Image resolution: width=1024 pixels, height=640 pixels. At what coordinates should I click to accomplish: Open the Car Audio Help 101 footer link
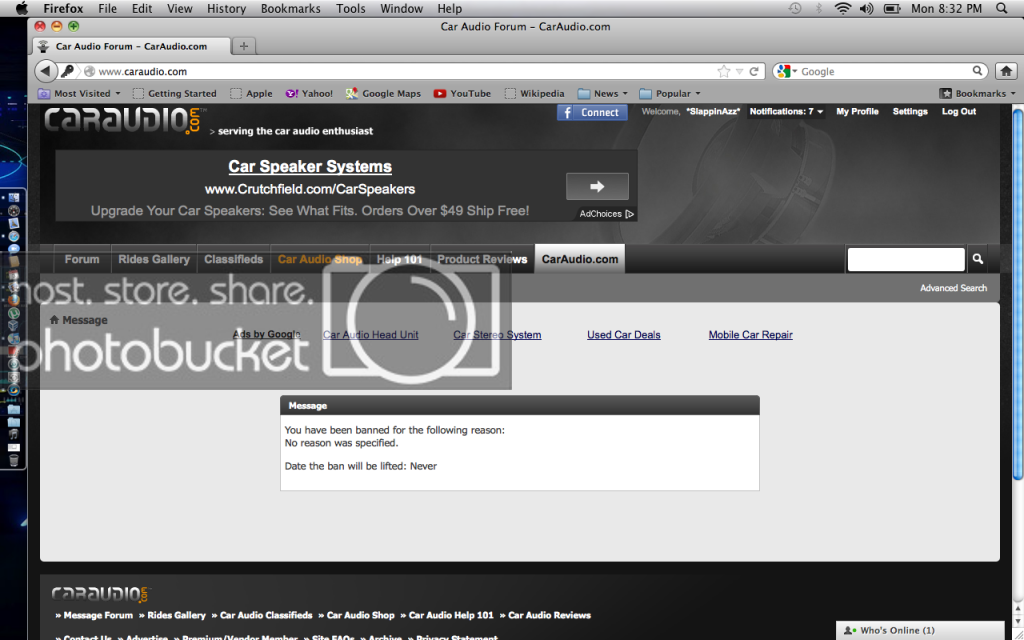(451, 615)
